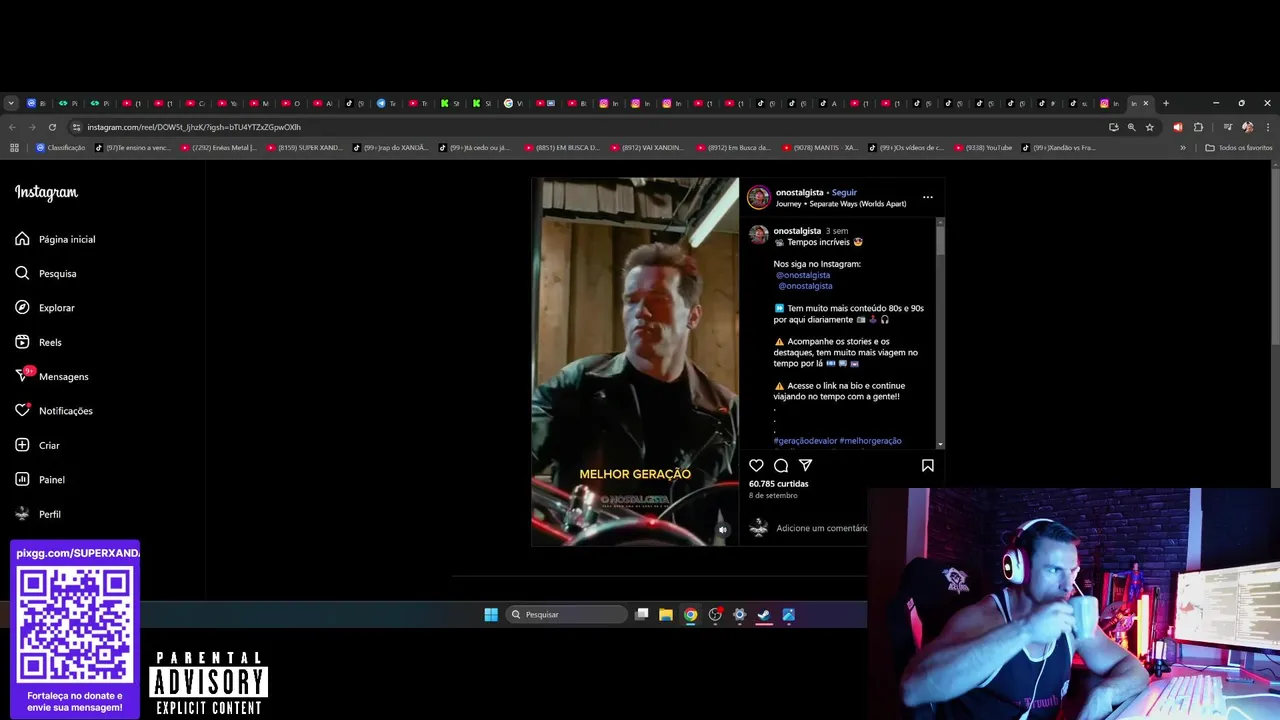
Task: Open onostalgista profile from post header
Action: click(799, 192)
